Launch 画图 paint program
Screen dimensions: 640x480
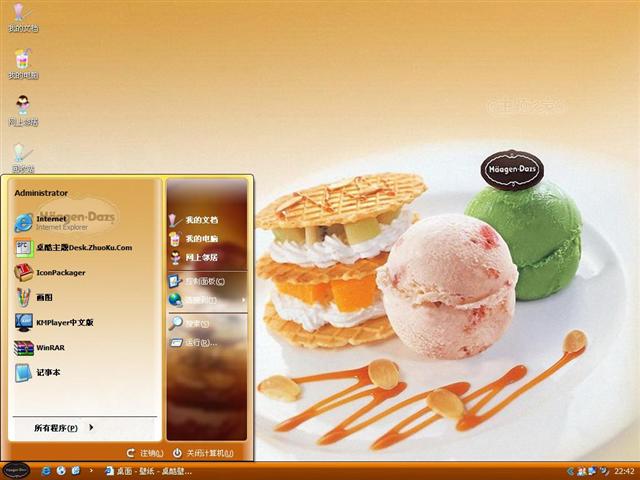[x=33, y=297]
